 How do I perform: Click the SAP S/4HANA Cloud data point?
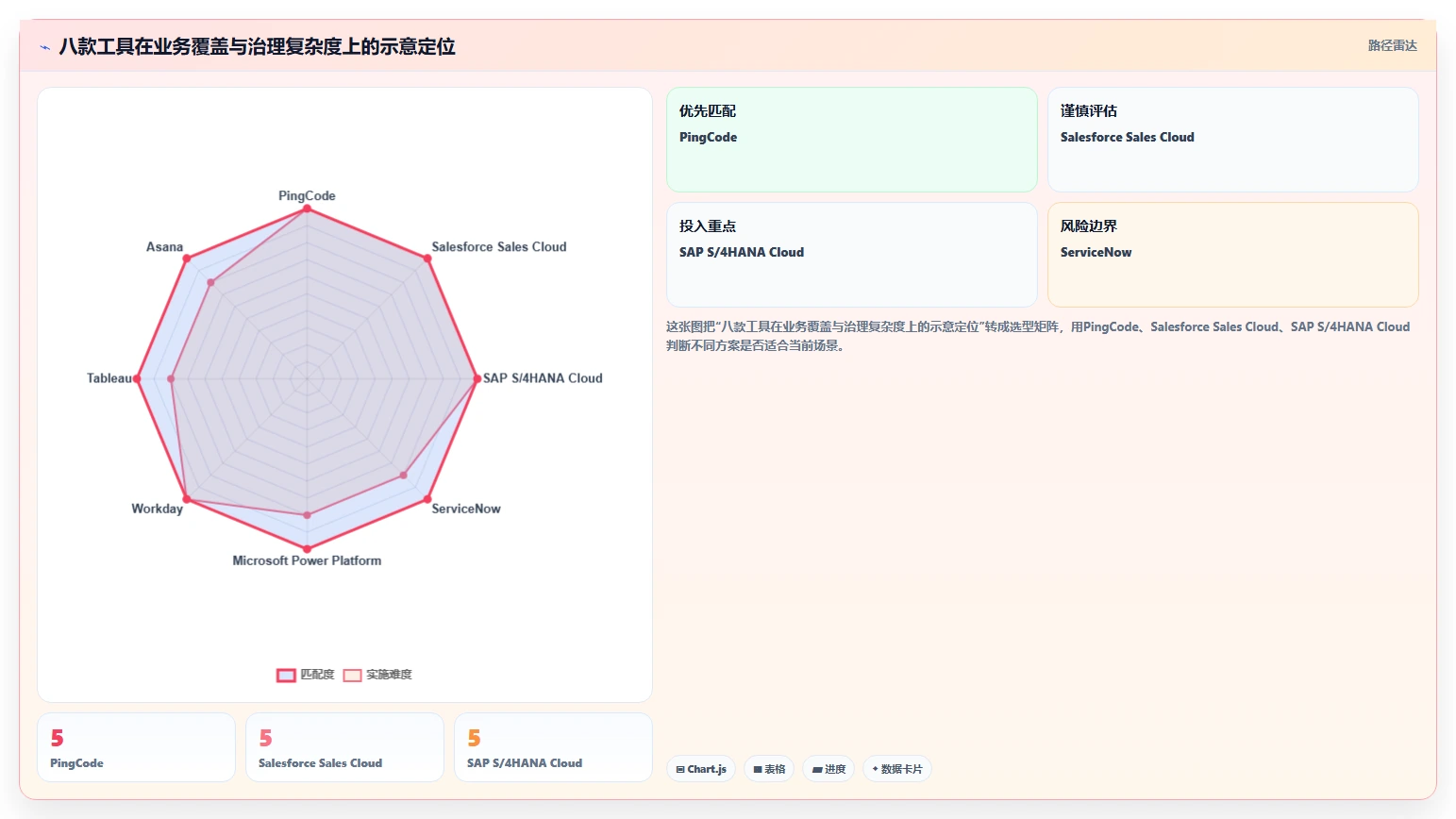(x=477, y=378)
